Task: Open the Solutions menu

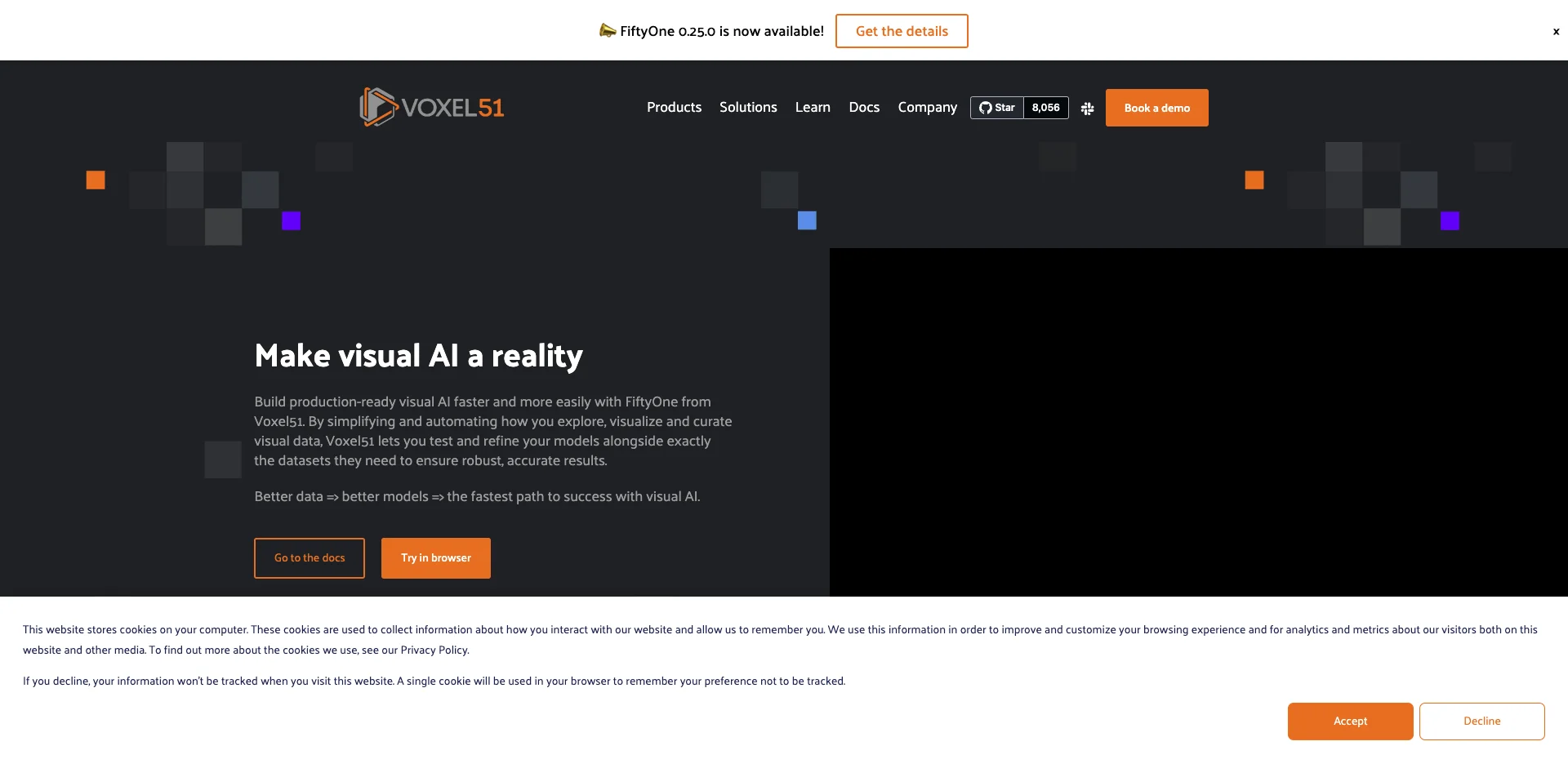Action: (748, 107)
